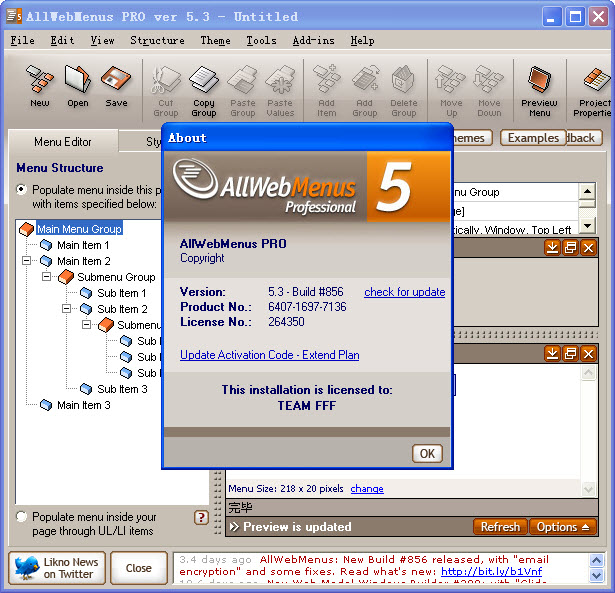Collapse the nested Submenu group node
Viewport: 615px width, 593px height.
click(x=86, y=324)
